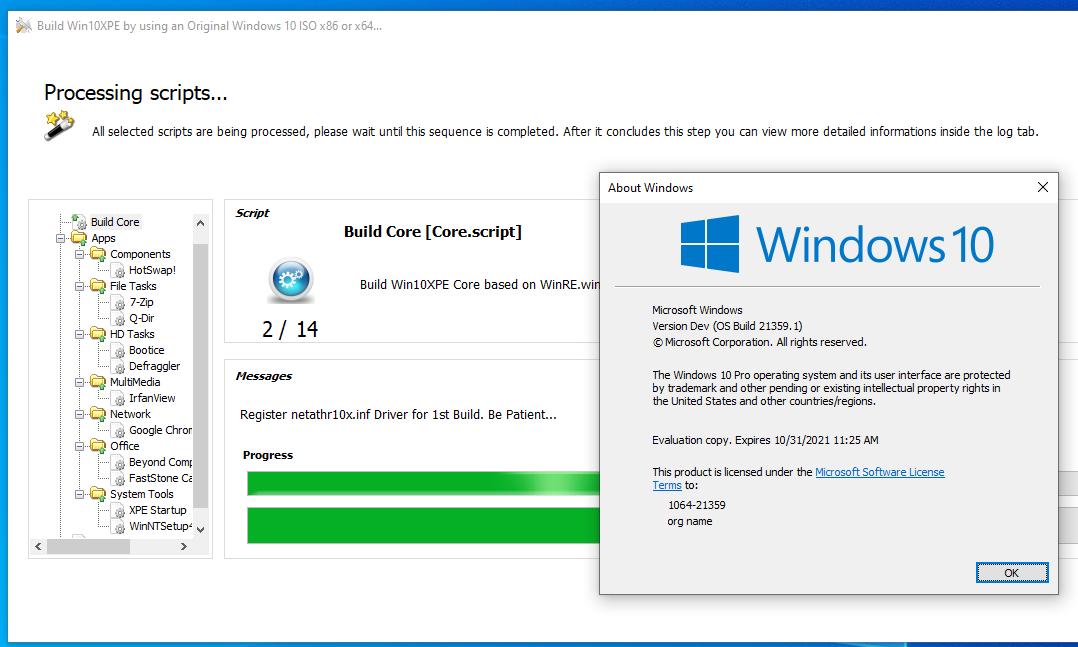
Task: Click the File Tasks folder icon
Action: pos(98,286)
